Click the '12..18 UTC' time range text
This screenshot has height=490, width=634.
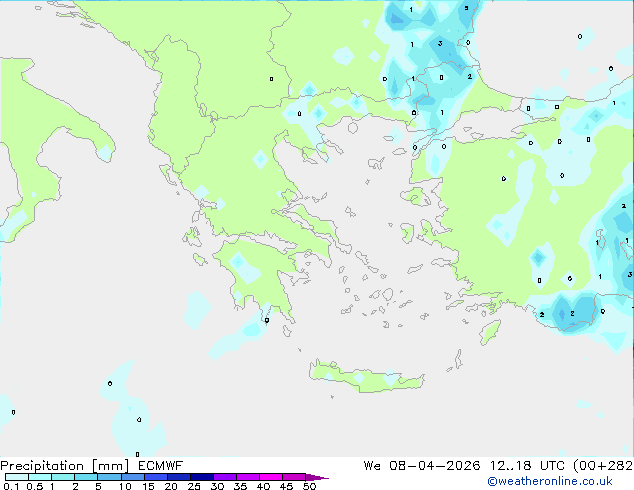[x=527, y=466]
